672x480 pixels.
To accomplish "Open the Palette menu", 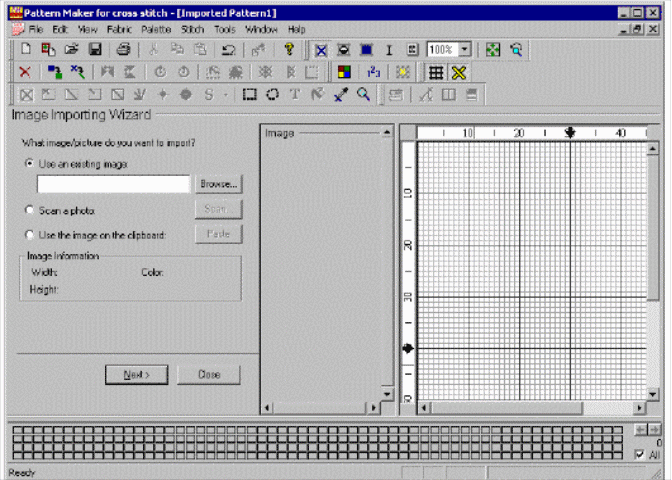I will point(156,29).
